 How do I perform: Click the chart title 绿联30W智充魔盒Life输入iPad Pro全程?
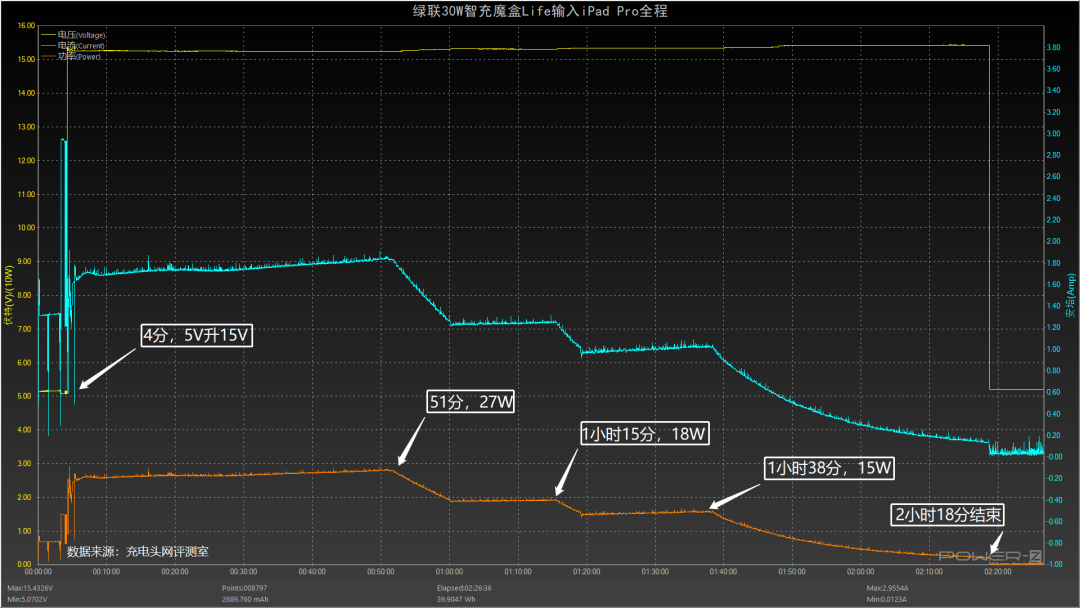point(540,11)
